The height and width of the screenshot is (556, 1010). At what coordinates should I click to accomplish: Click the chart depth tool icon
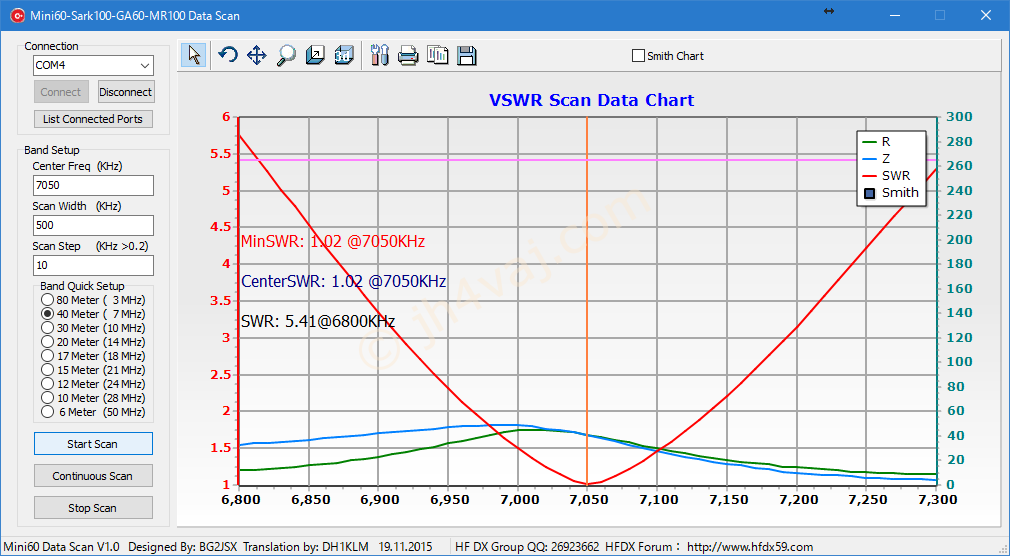pyautogui.click(x=315, y=55)
